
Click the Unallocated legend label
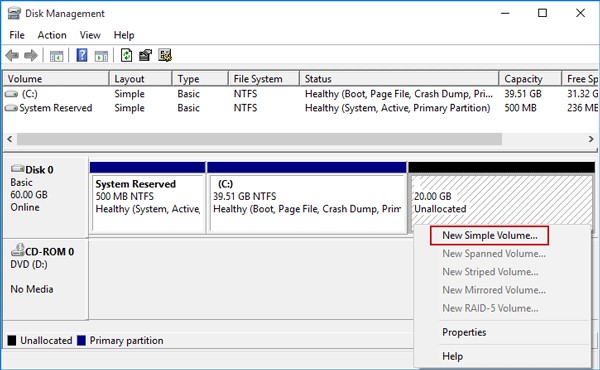[46, 341]
